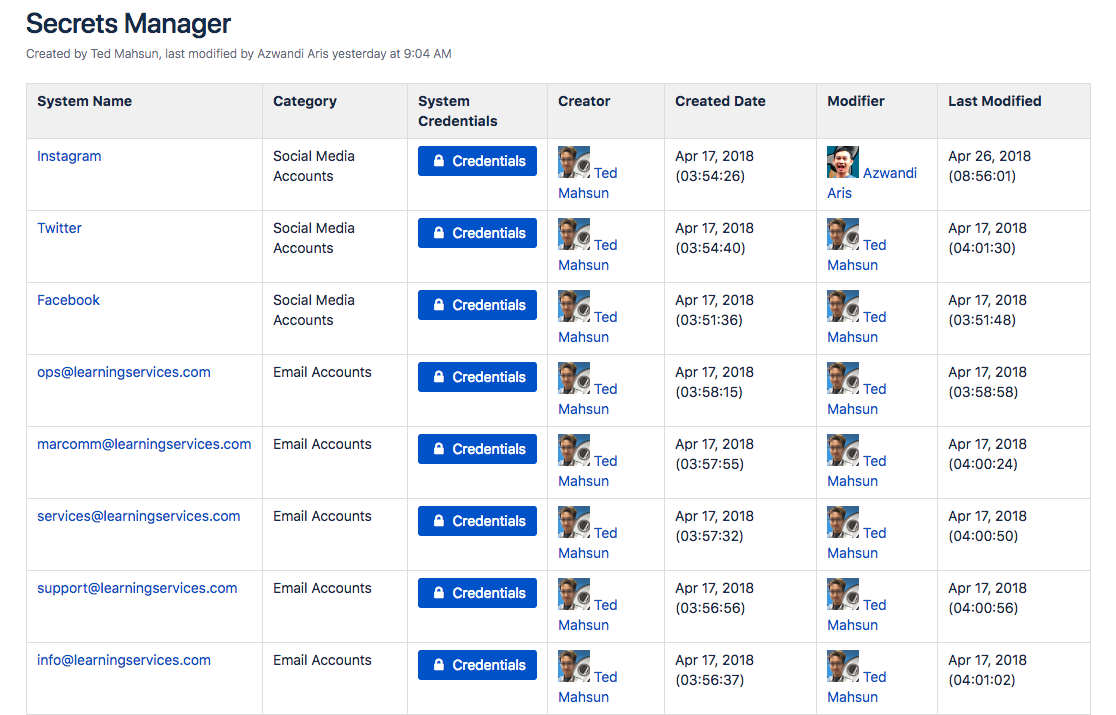This screenshot has height=715, width=1116.
Task: Click creator avatar in Instagram row
Action: click(574, 161)
